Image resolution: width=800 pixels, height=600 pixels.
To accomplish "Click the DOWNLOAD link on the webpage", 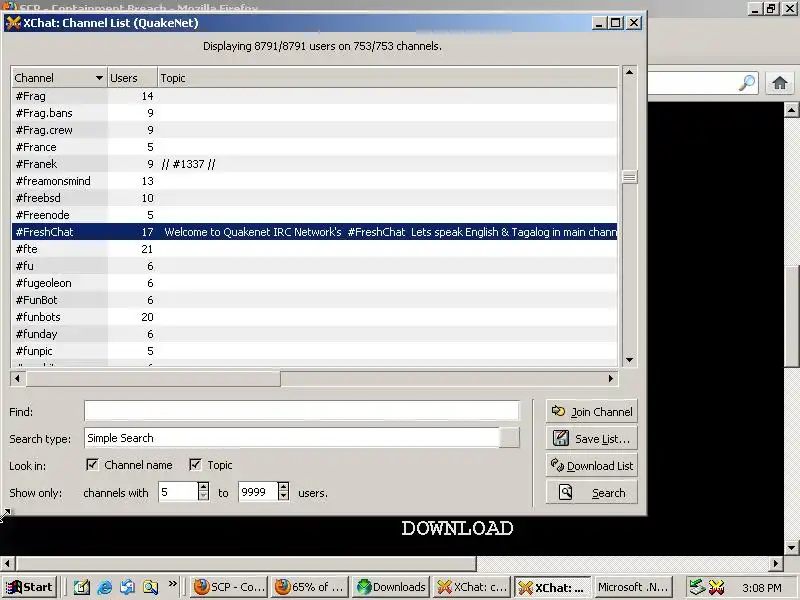I will pyautogui.click(x=457, y=529).
